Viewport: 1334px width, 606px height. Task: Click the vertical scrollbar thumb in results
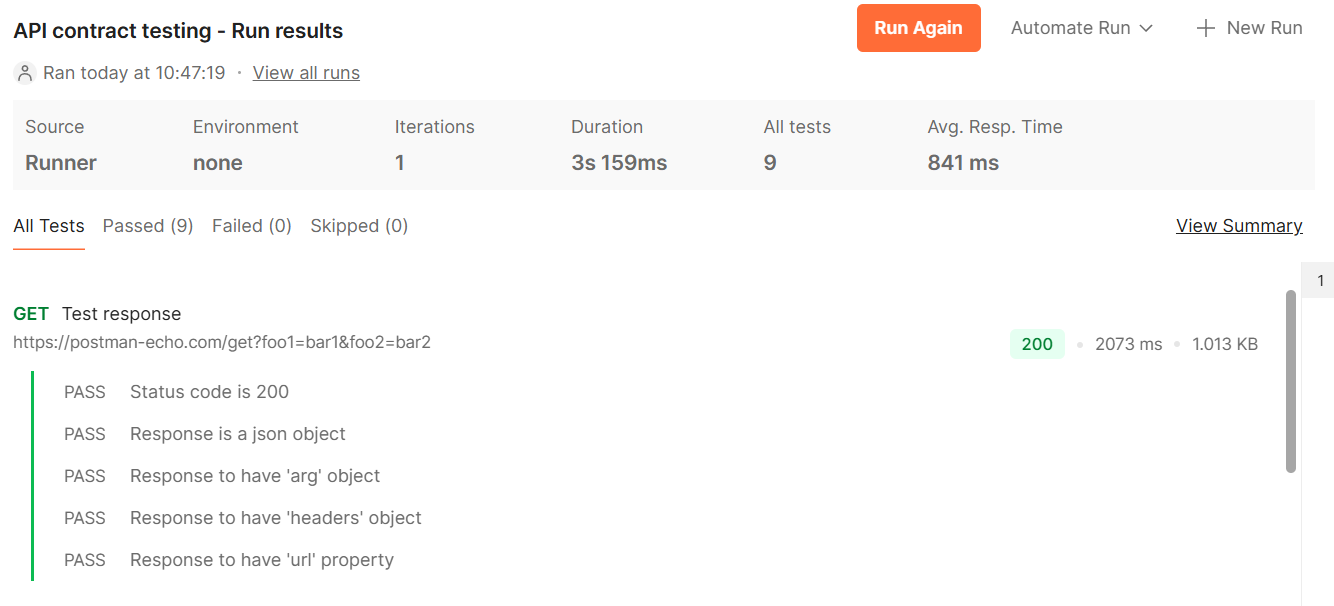pos(1291,381)
